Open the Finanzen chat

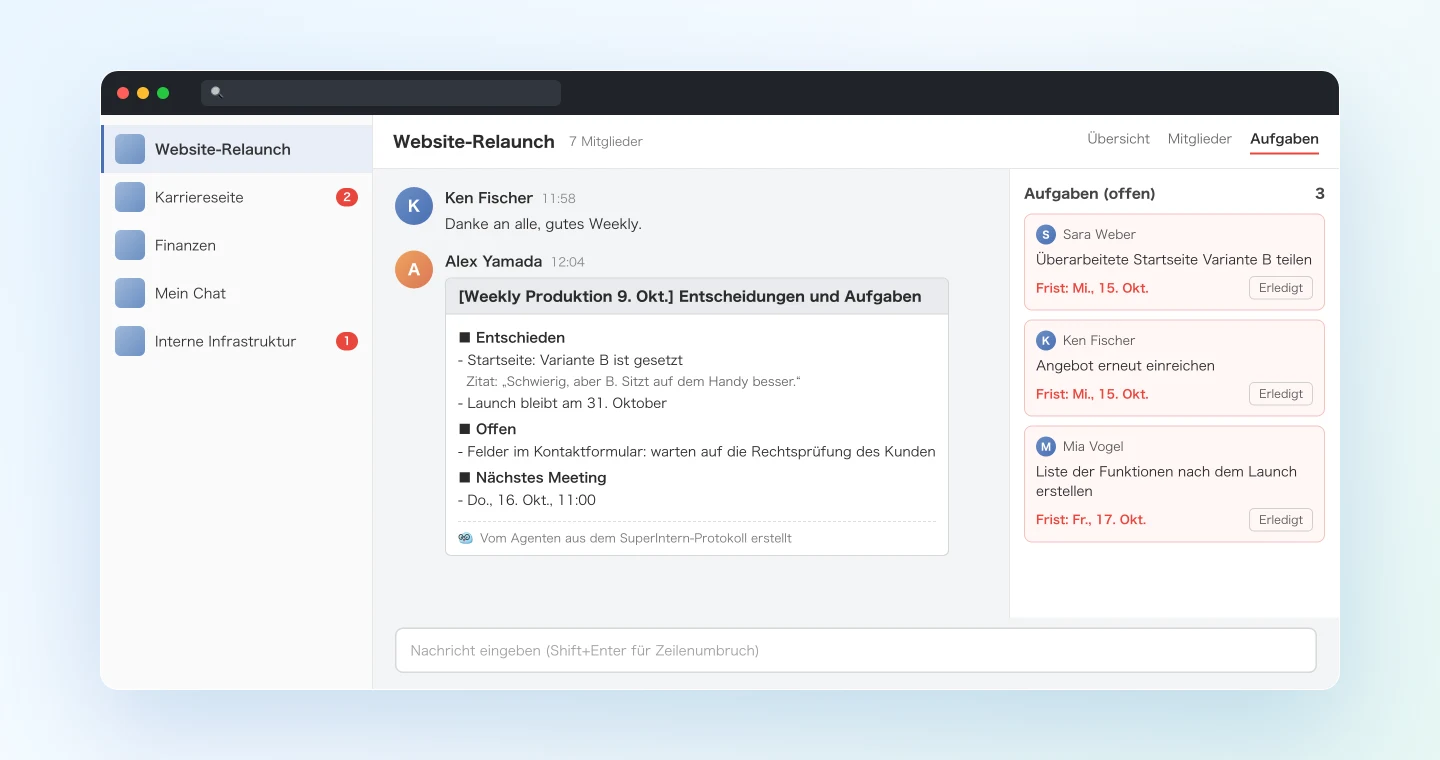pyautogui.click(x=236, y=245)
